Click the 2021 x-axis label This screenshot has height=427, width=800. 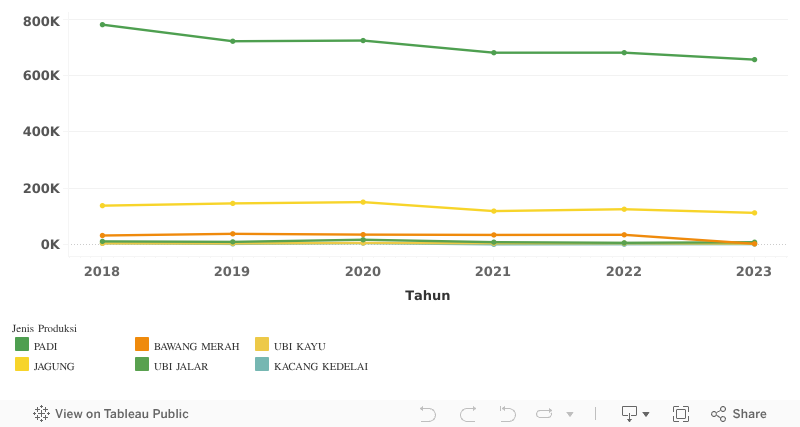click(x=493, y=270)
